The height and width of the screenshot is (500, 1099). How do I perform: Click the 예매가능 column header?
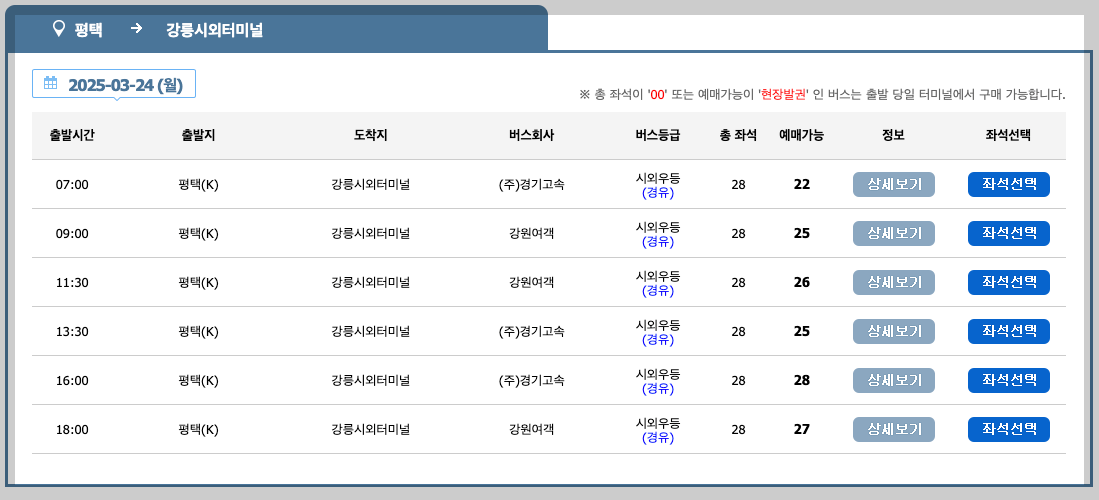tap(802, 136)
